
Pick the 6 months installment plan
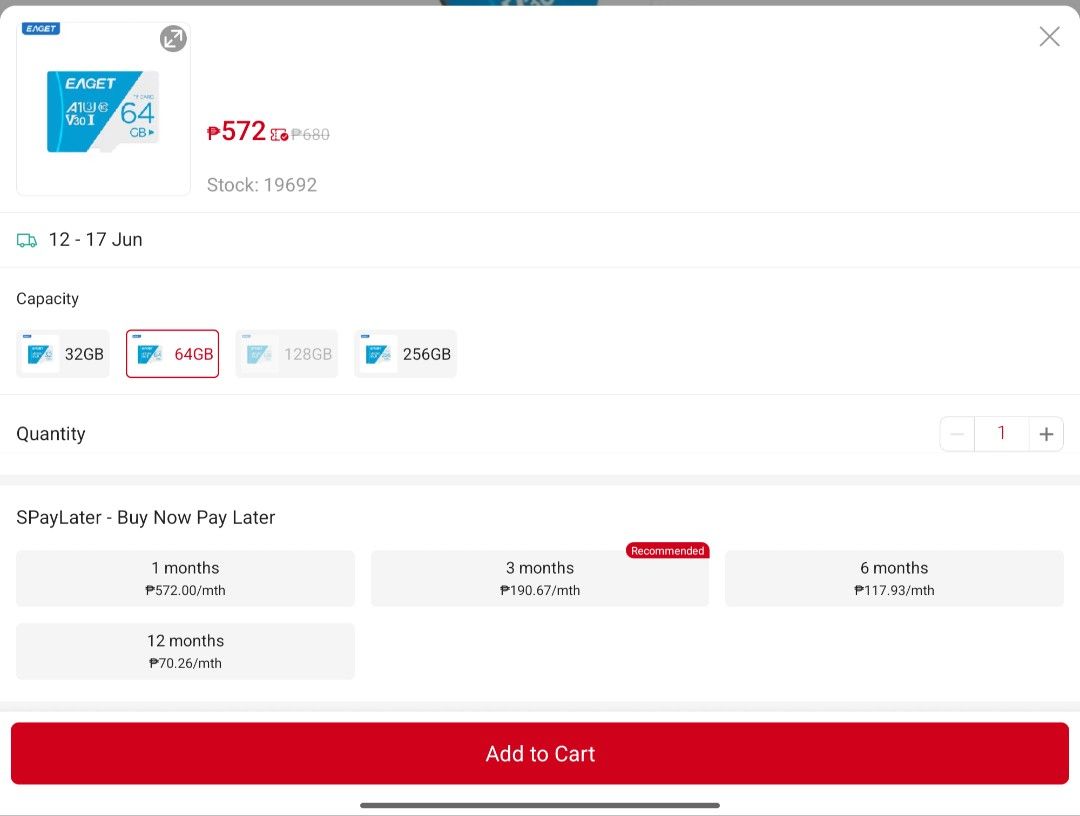click(x=894, y=578)
